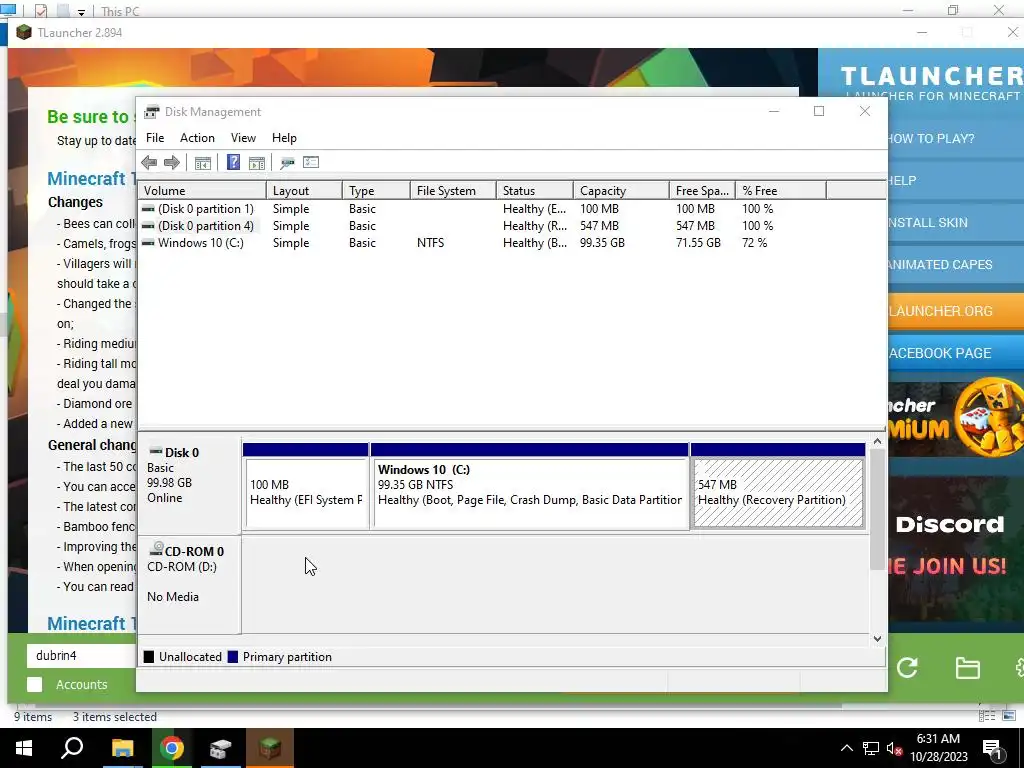Click the Disk Management title bar icon

click(x=152, y=112)
